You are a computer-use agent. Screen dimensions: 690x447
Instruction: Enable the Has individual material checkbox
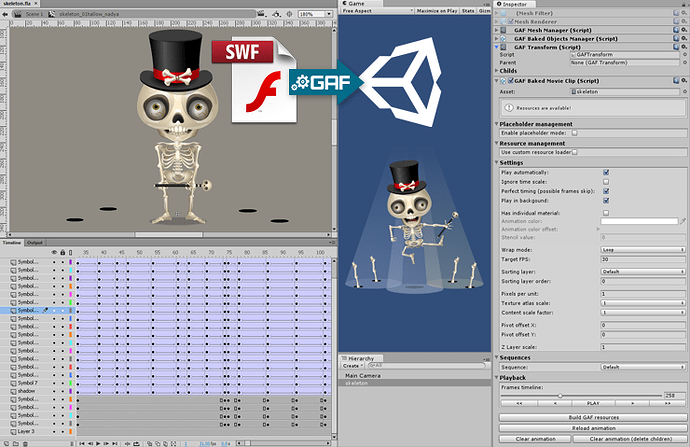(x=606, y=213)
